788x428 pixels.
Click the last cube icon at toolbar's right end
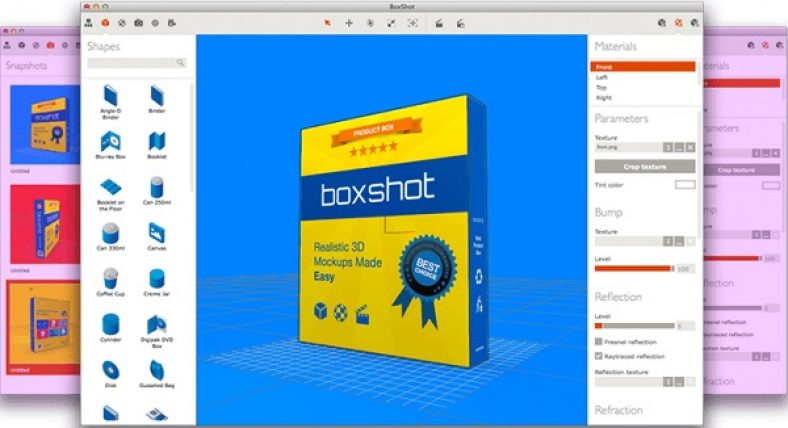(x=695, y=23)
